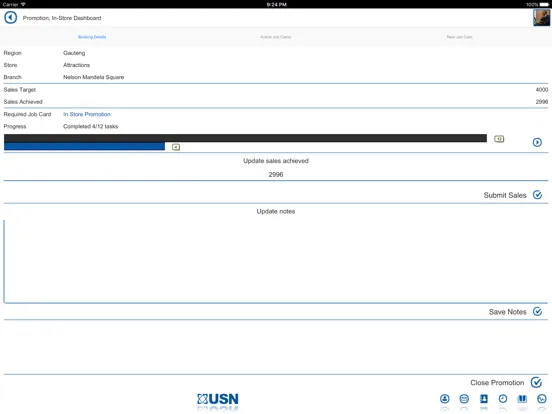Tap the battery indicator in status bar
Image resolution: width=552 pixels, height=414 pixels.
(544, 4)
